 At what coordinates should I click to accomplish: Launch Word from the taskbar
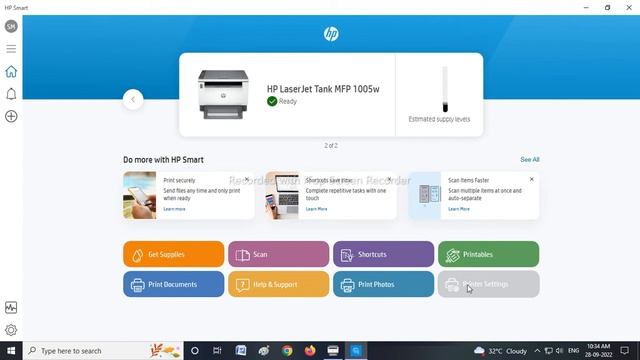(x=241, y=351)
